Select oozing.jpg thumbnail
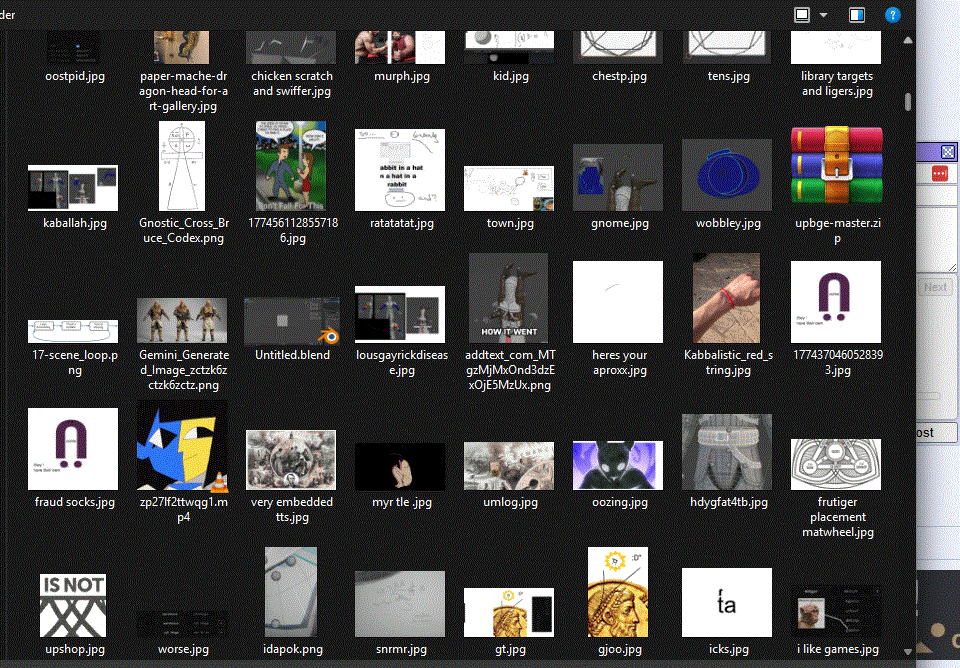Image resolution: width=960 pixels, height=668 pixels. (618, 465)
